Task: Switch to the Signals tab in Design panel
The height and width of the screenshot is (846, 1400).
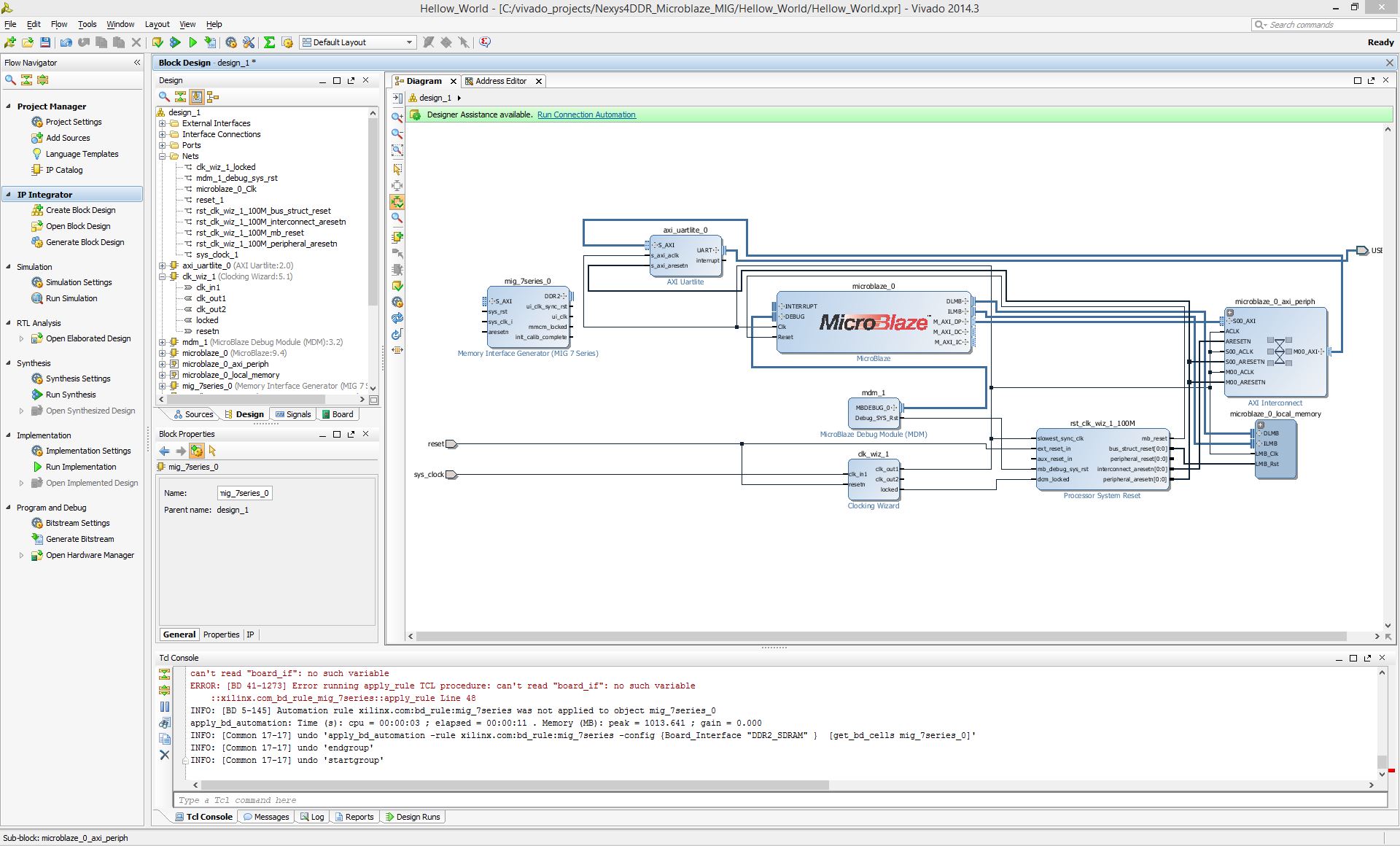Action: tap(293, 414)
